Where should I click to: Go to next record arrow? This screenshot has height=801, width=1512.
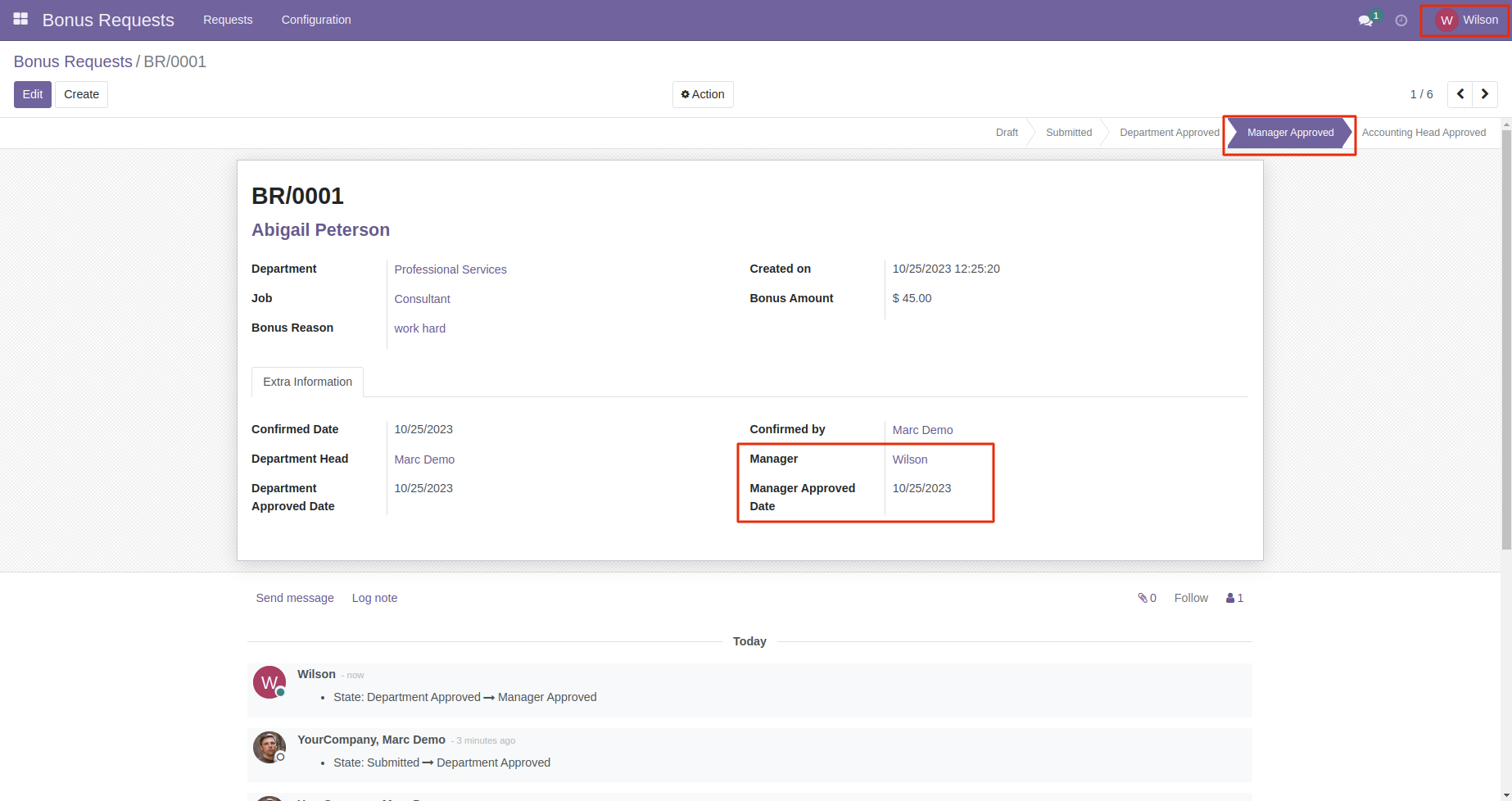pos(1485,94)
